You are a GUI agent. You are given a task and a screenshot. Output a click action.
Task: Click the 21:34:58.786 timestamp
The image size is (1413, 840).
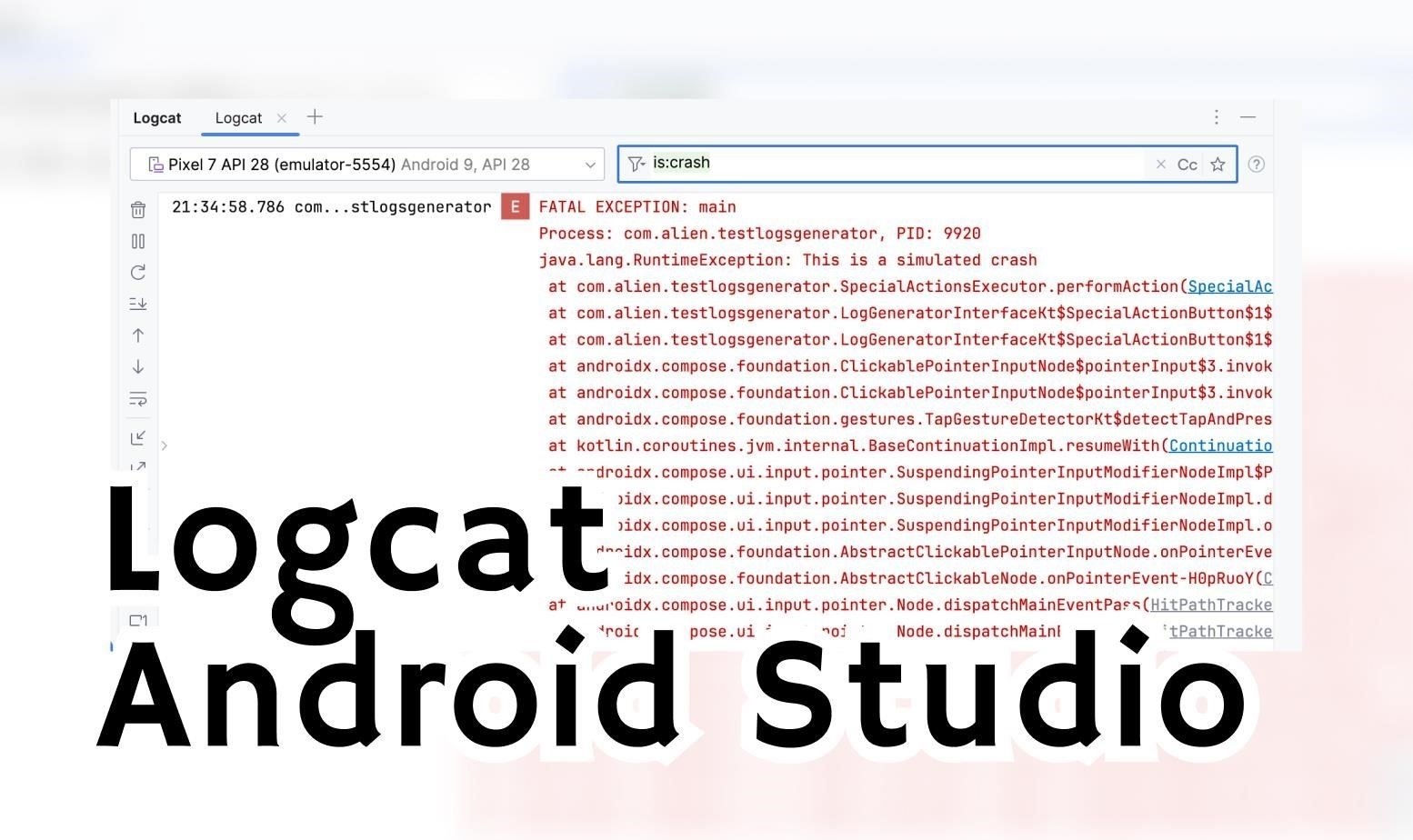[x=228, y=207]
